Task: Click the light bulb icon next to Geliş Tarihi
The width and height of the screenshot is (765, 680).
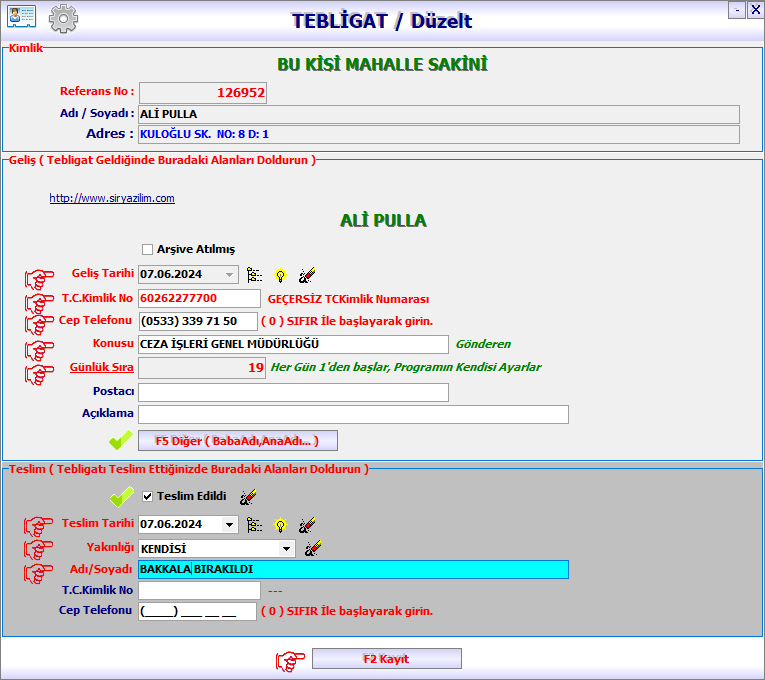Action: coord(280,274)
